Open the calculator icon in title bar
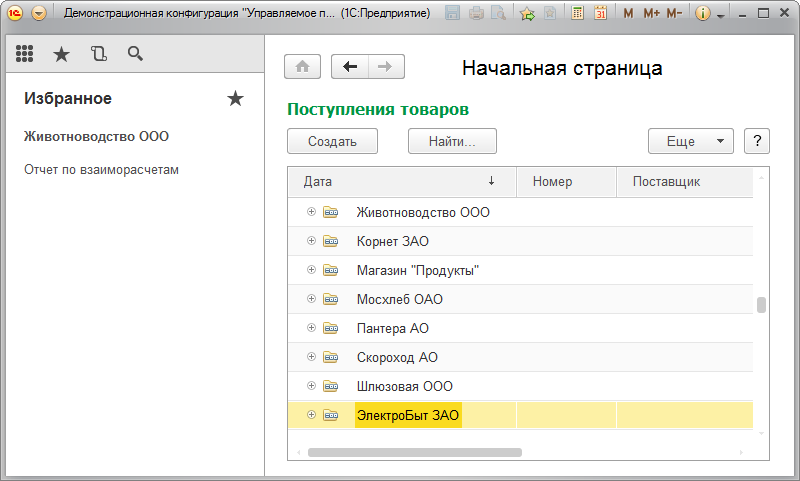 tap(578, 14)
